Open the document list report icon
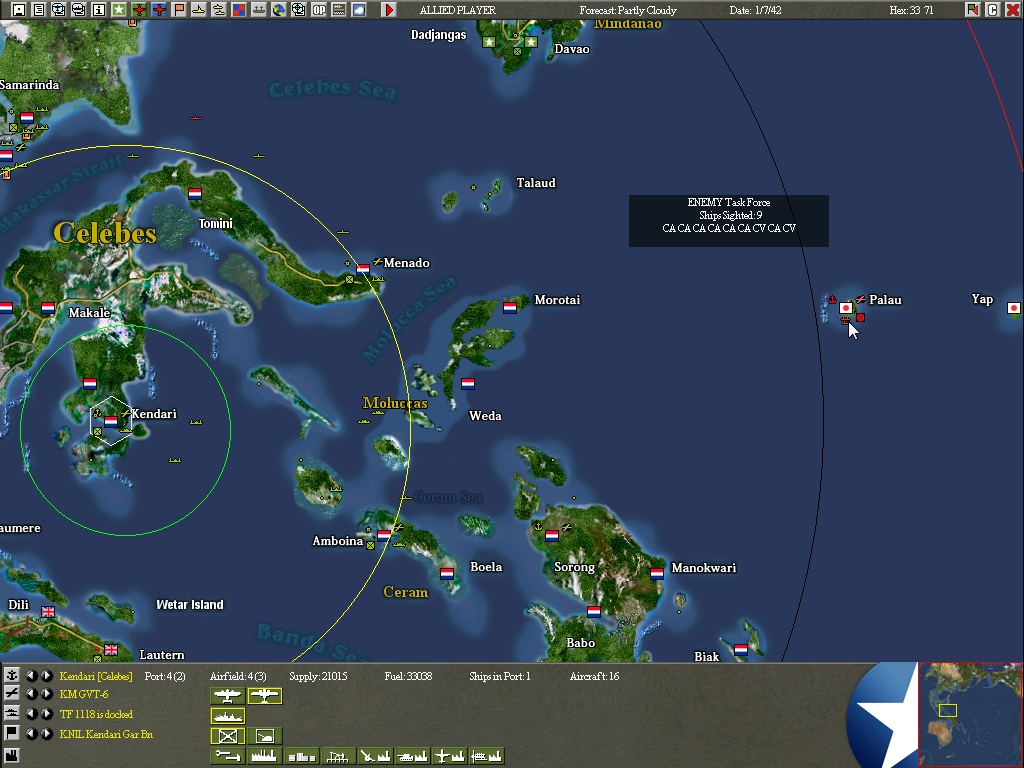 pyautogui.click(x=39, y=10)
